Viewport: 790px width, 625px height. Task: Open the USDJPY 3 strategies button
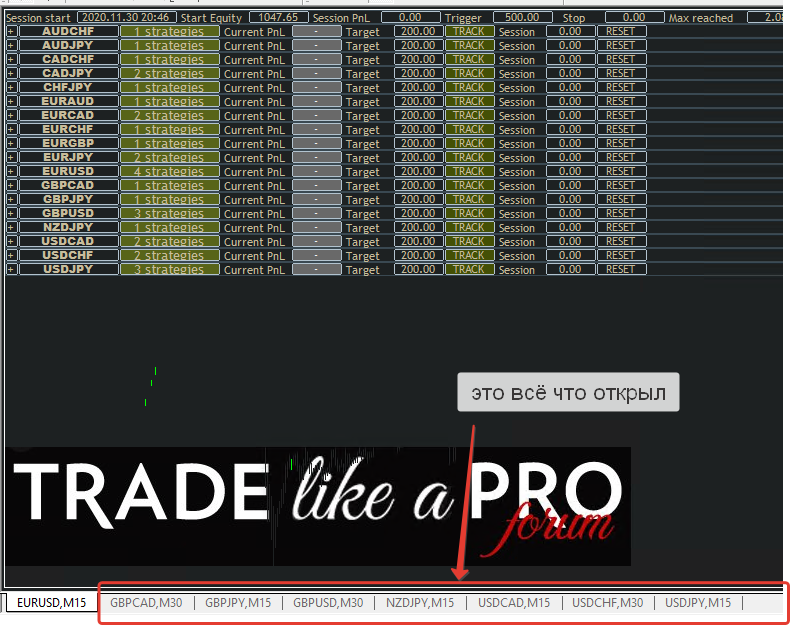coord(169,269)
